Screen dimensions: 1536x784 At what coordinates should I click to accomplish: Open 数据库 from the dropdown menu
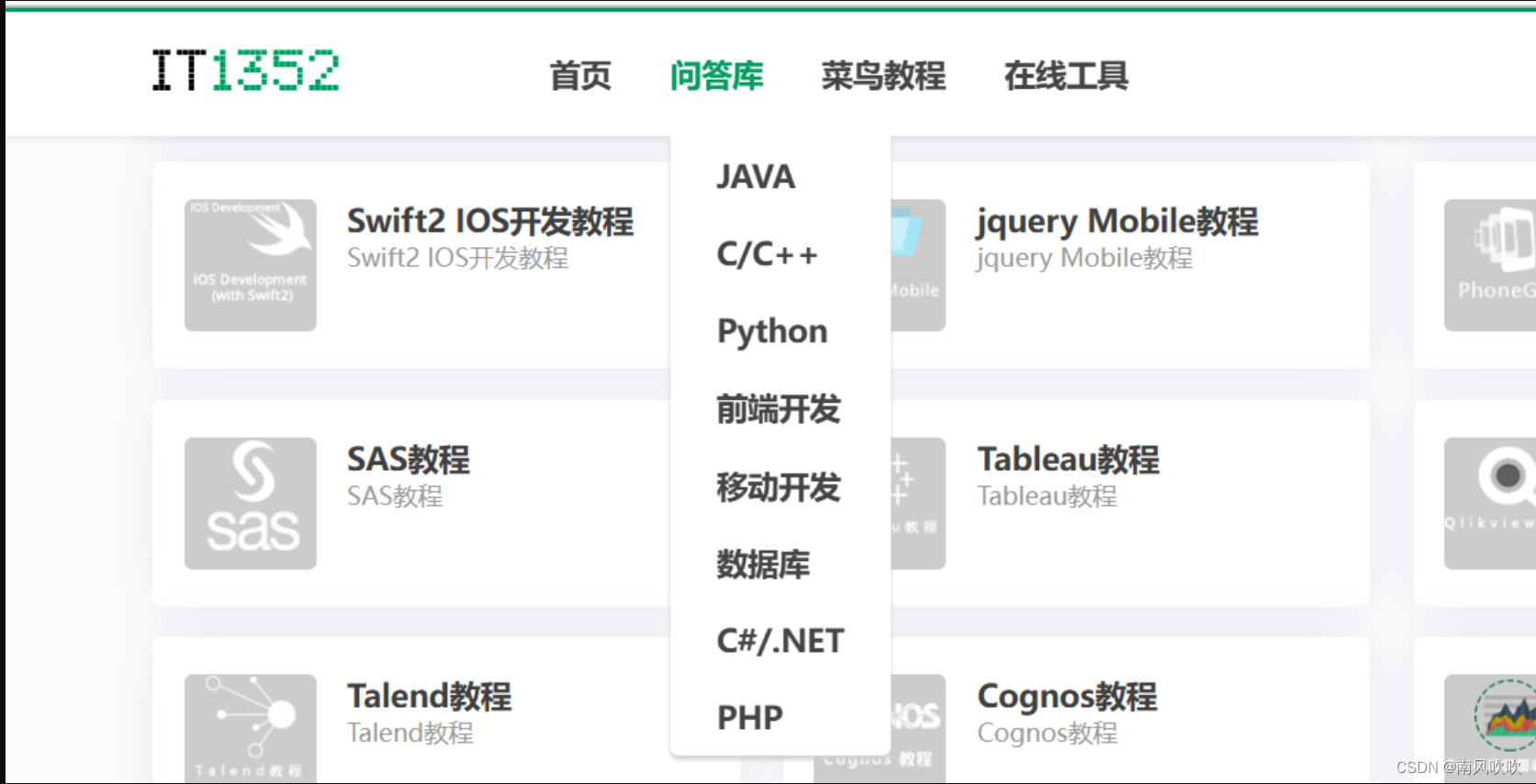763,565
